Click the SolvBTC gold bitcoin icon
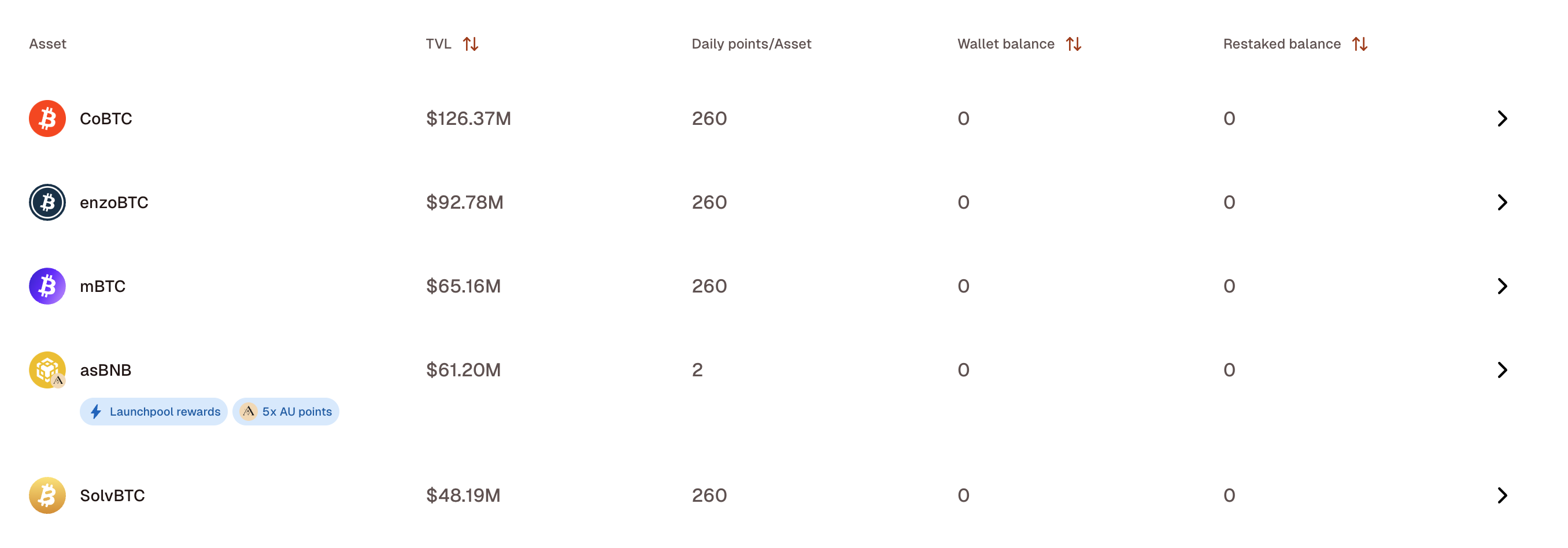This screenshot has height=548, width=1568. [47, 495]
